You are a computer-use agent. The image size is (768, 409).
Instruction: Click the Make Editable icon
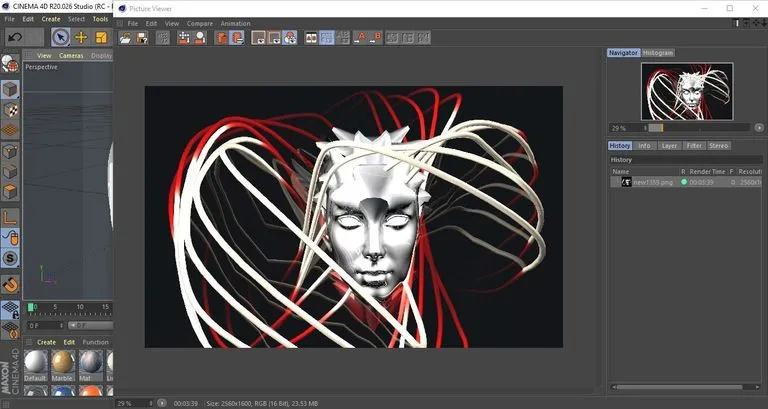(x=10, y=64)
